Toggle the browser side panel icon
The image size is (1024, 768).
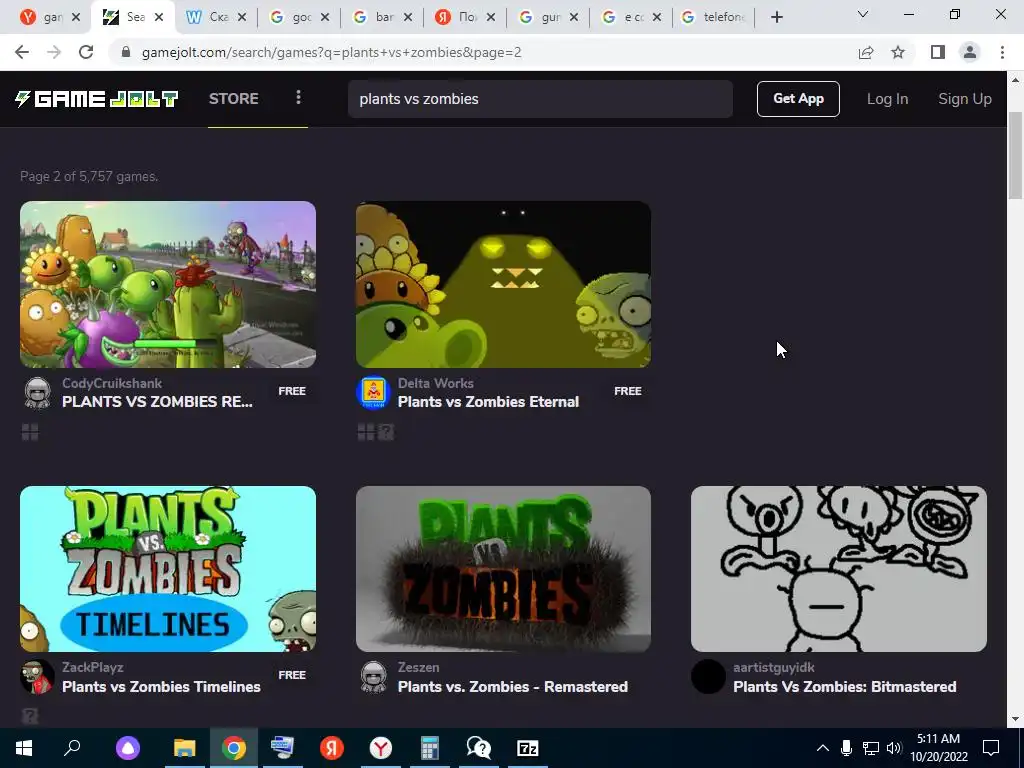coord(938,52)
